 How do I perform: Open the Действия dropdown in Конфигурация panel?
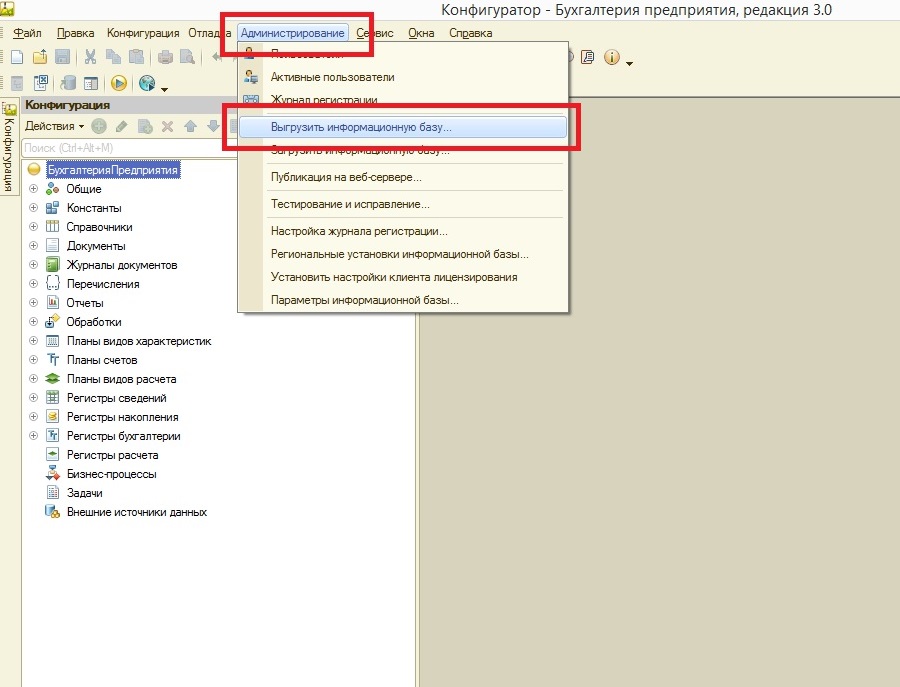pyautogui.click(x=54, y=126)
